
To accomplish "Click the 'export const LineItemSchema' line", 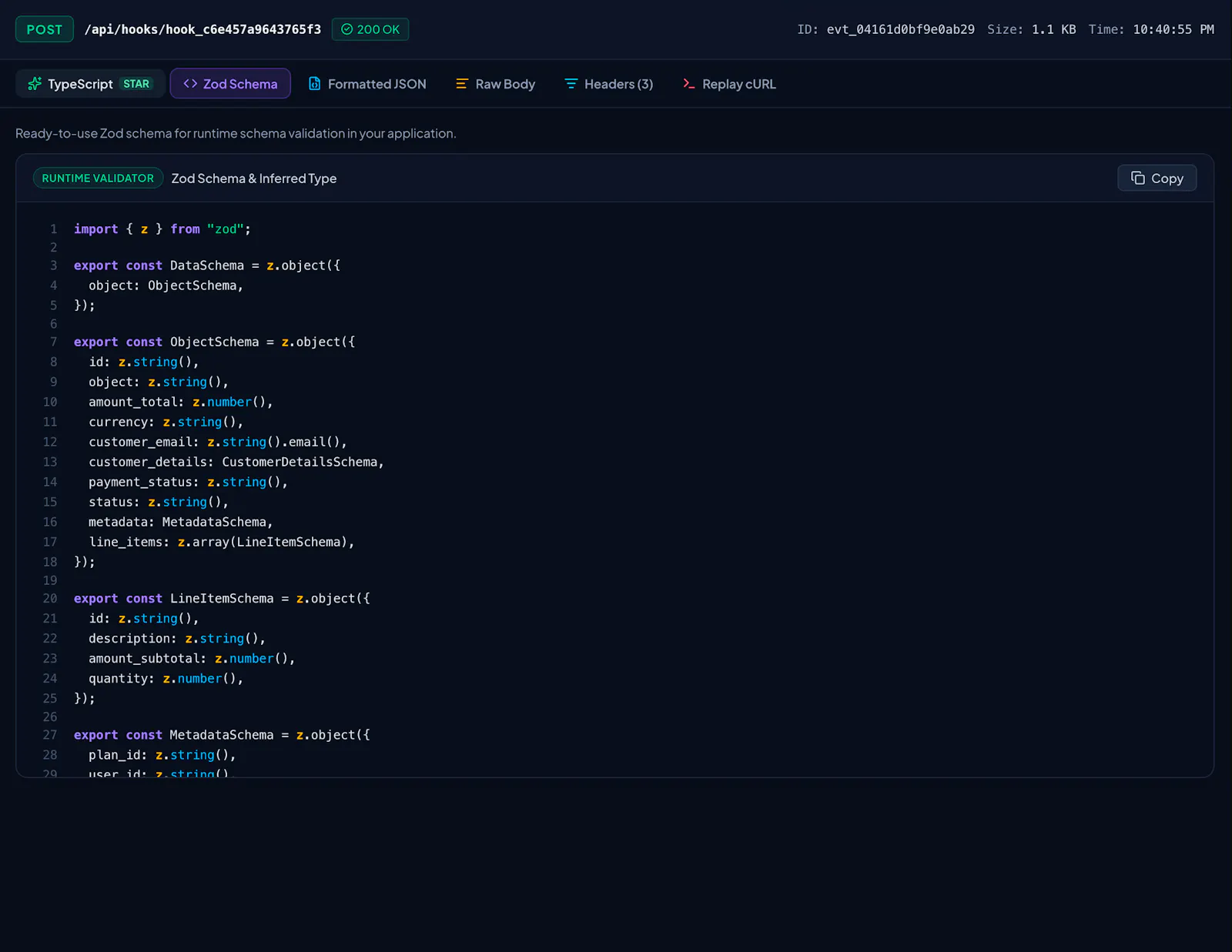I will coord(222,598).
